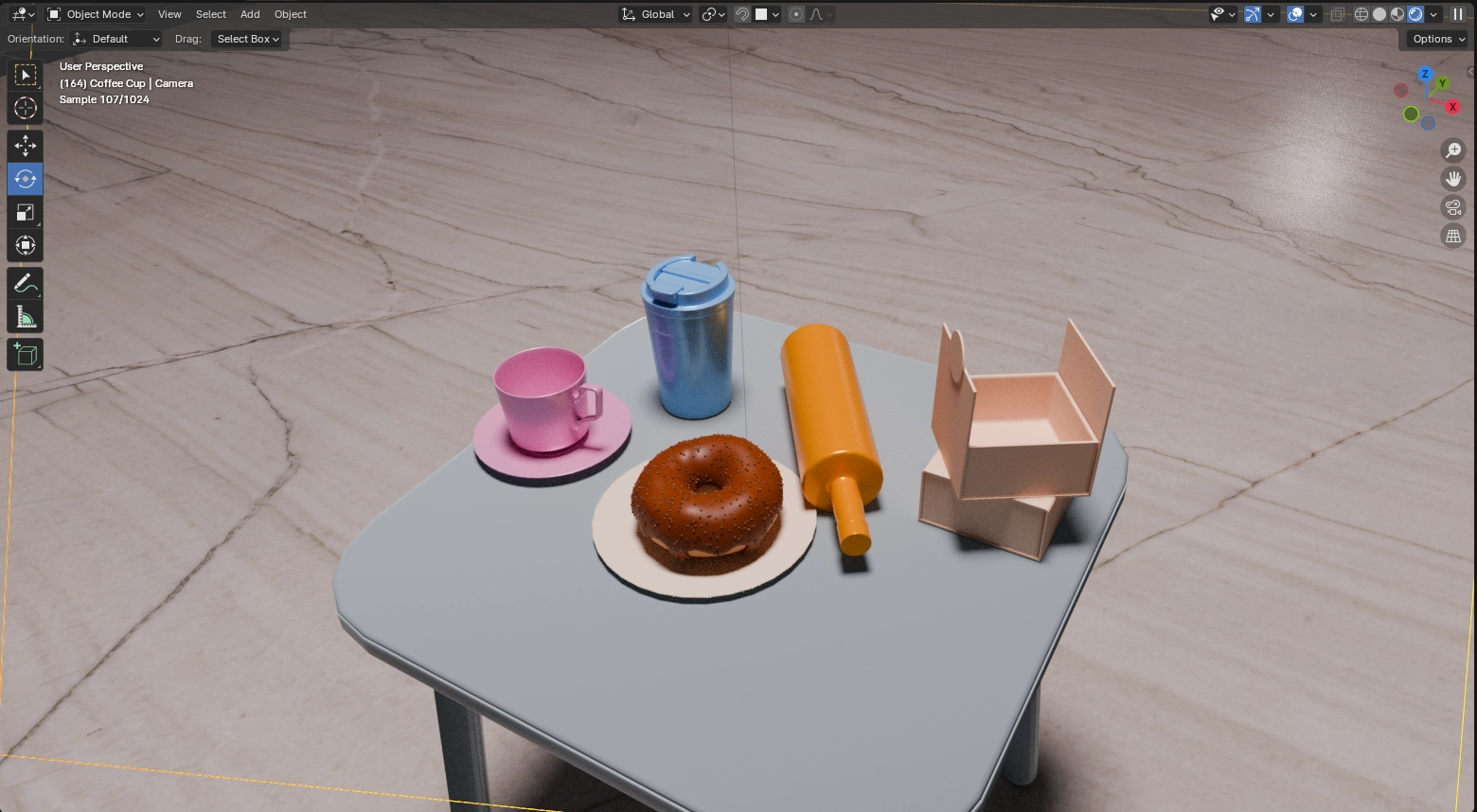Expand the Select Box drag dropdown
1477x812 pixels.
(248, 39)
